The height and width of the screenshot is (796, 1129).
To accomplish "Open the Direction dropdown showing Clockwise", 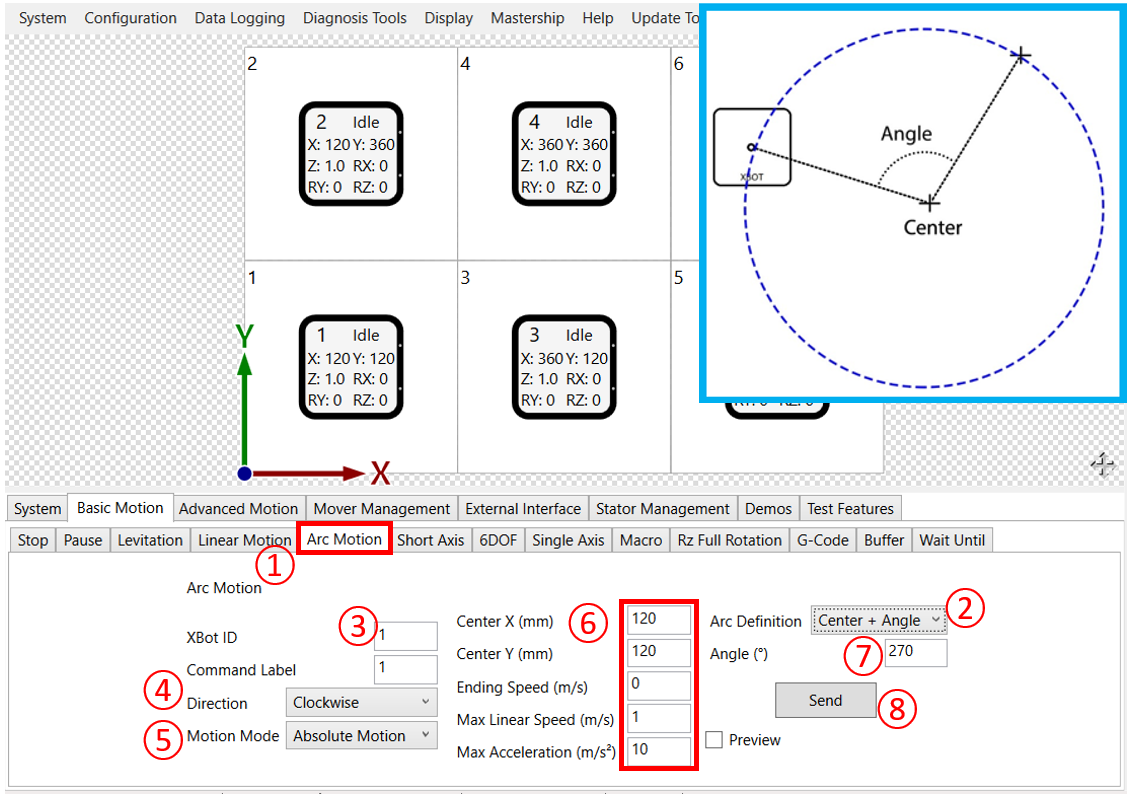I will [361, 703].
